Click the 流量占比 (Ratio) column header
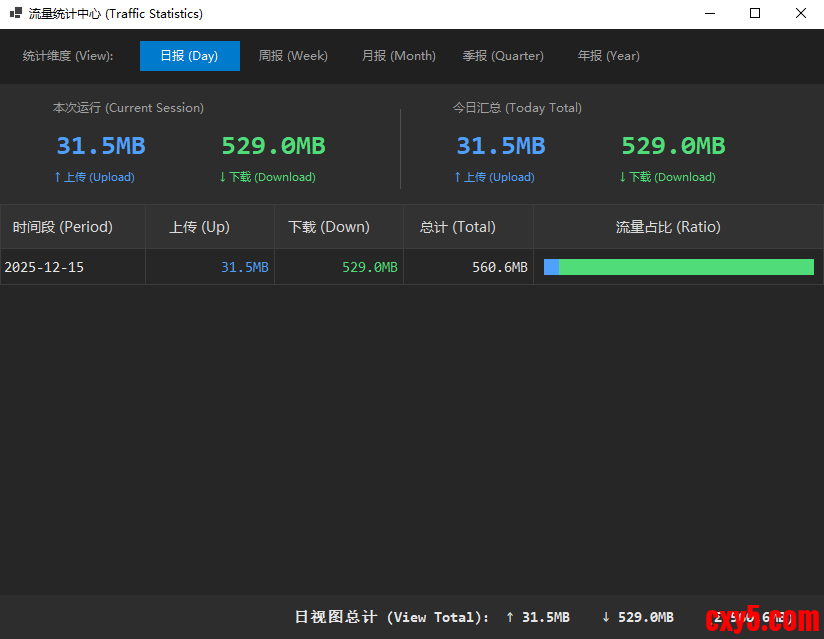The height and width of the screenshot is (639, 824). click(668, 227)
